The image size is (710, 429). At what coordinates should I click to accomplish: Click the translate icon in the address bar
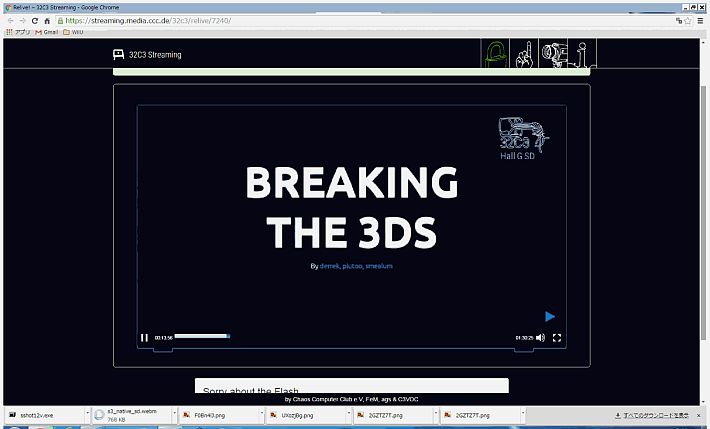(679, 21)
